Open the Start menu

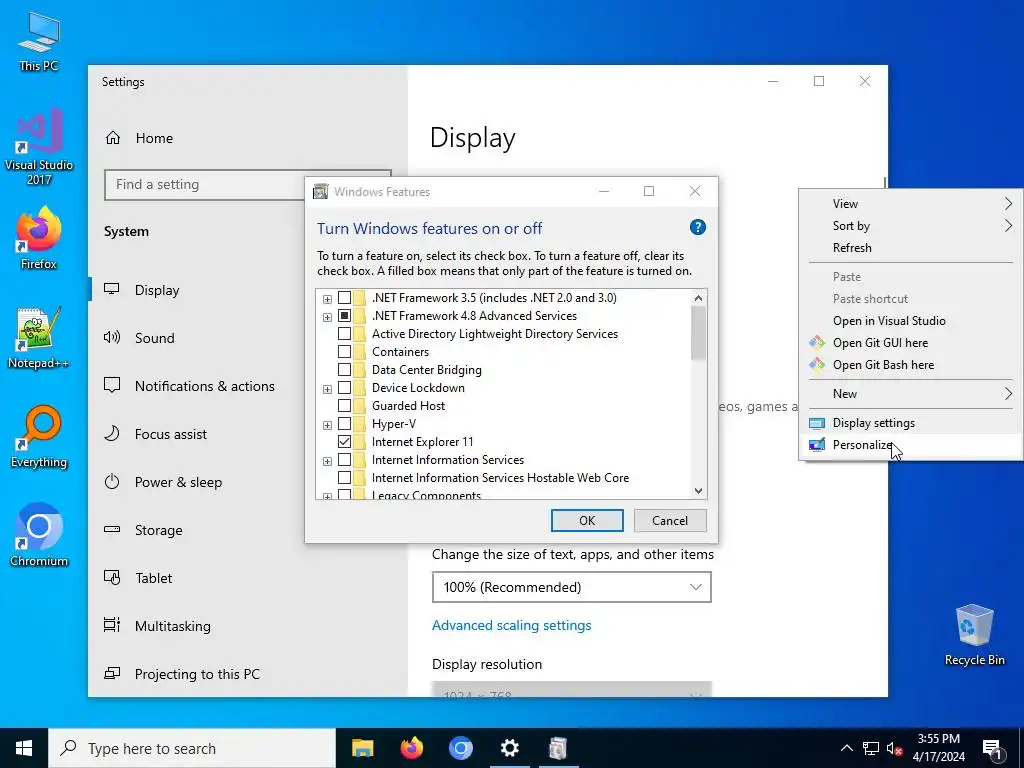point(24,748)
